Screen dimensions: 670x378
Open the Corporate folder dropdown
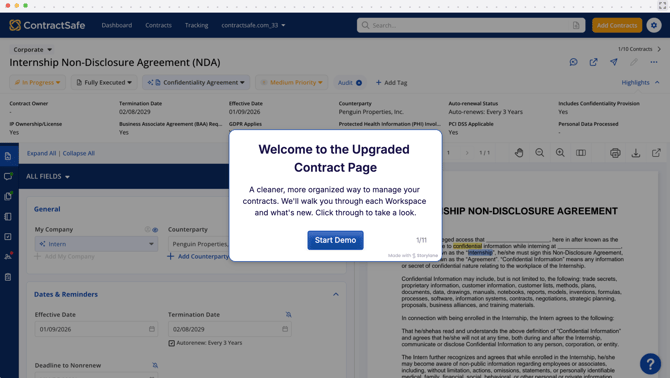click(x=32, y=50)
